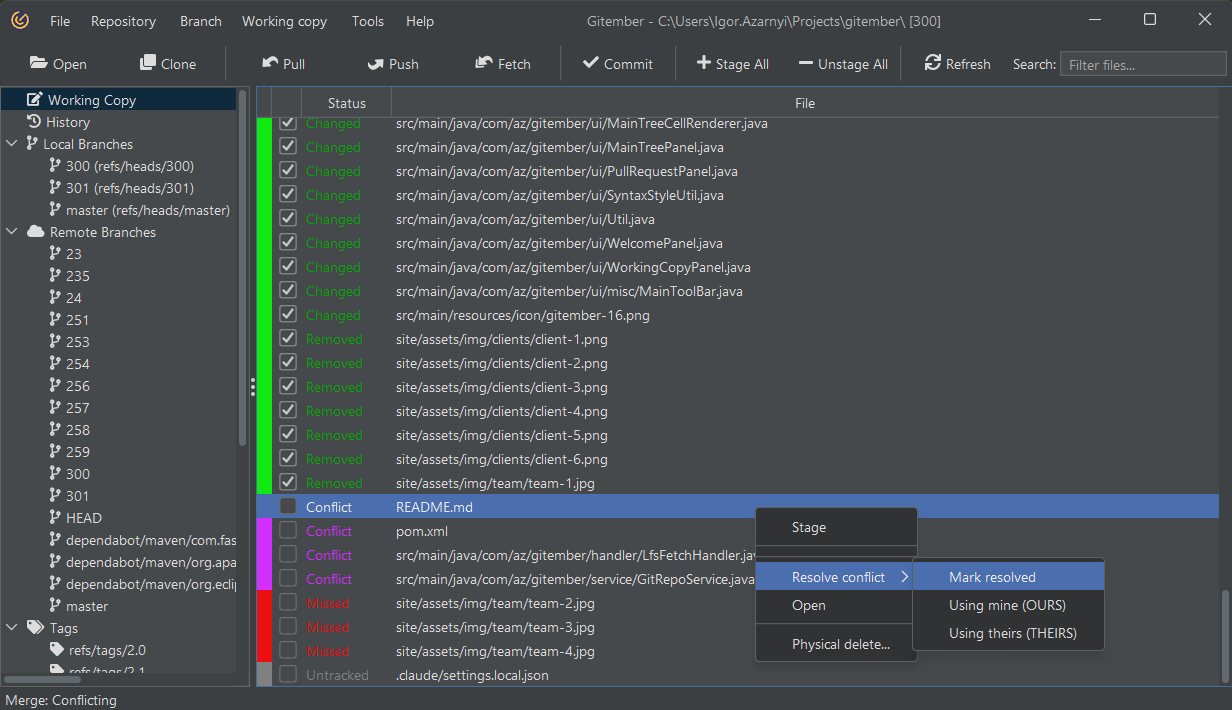Collapse the Local Branches tree node
Screen dimensions: 1232x710
[x=12, y=144]
